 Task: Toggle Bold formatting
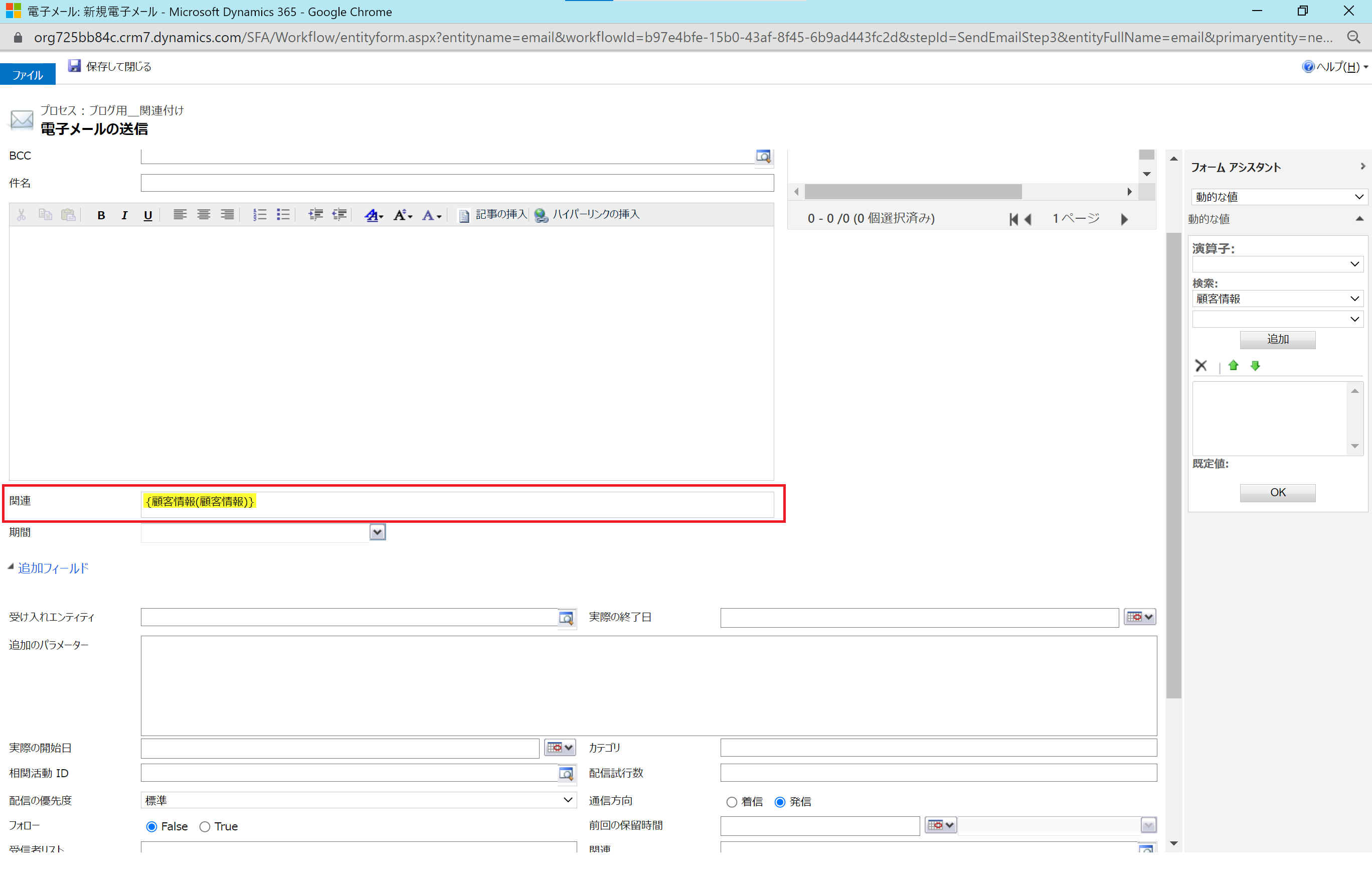101,215
